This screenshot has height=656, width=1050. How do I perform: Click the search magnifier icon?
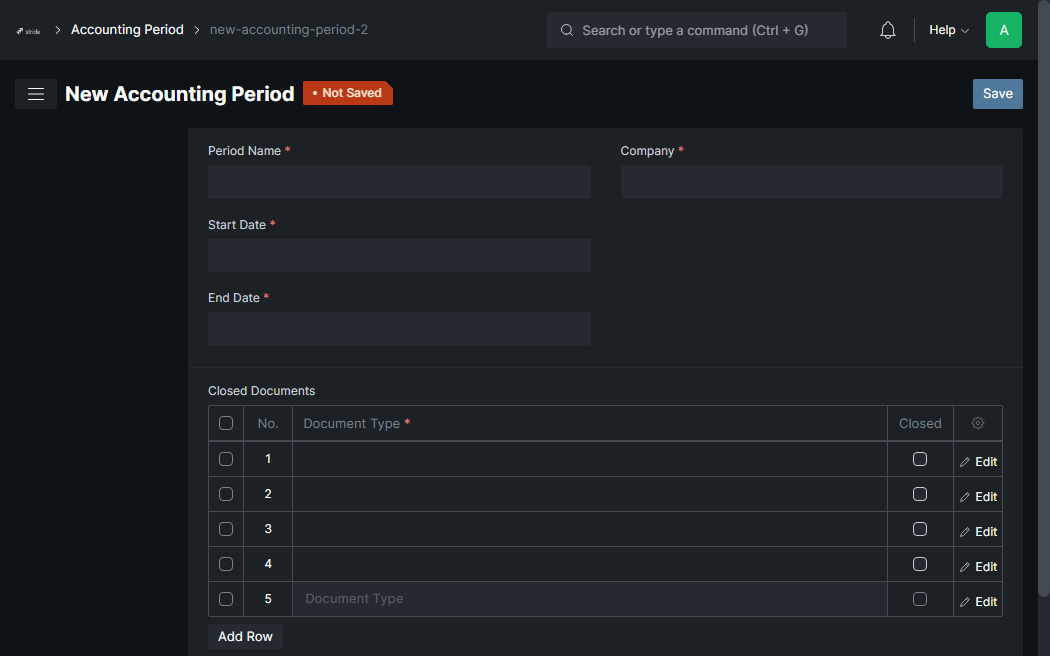pos(567,30)
